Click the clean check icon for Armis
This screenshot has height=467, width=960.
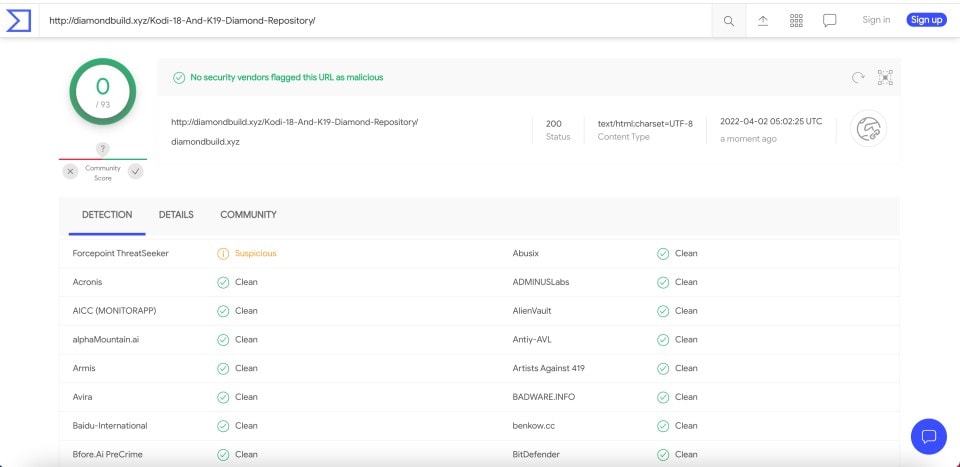click(x=223, y=368)
